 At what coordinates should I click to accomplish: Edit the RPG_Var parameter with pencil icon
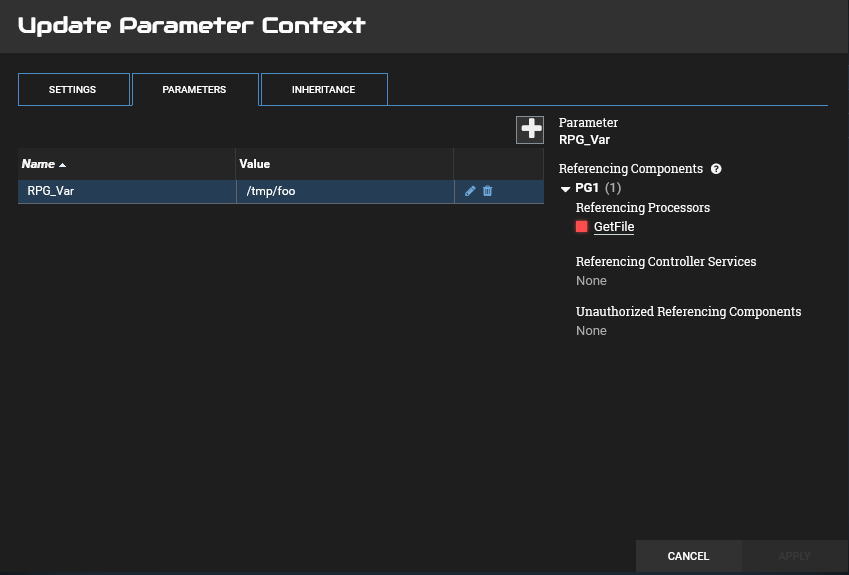tap(471, 191)
